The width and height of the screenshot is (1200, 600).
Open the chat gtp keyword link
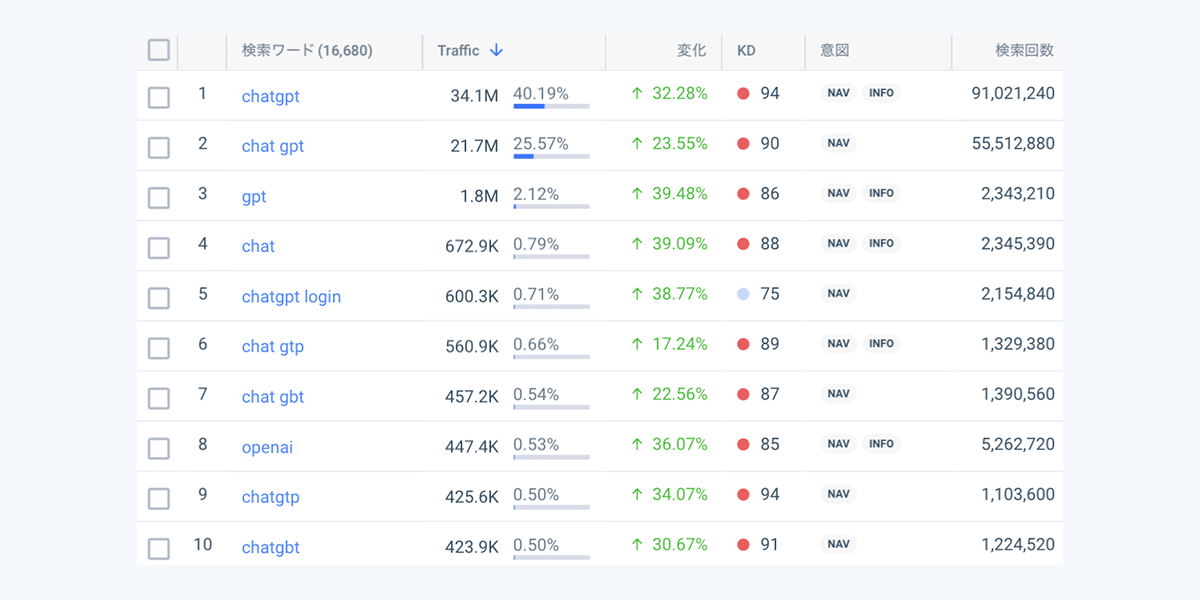273,347
